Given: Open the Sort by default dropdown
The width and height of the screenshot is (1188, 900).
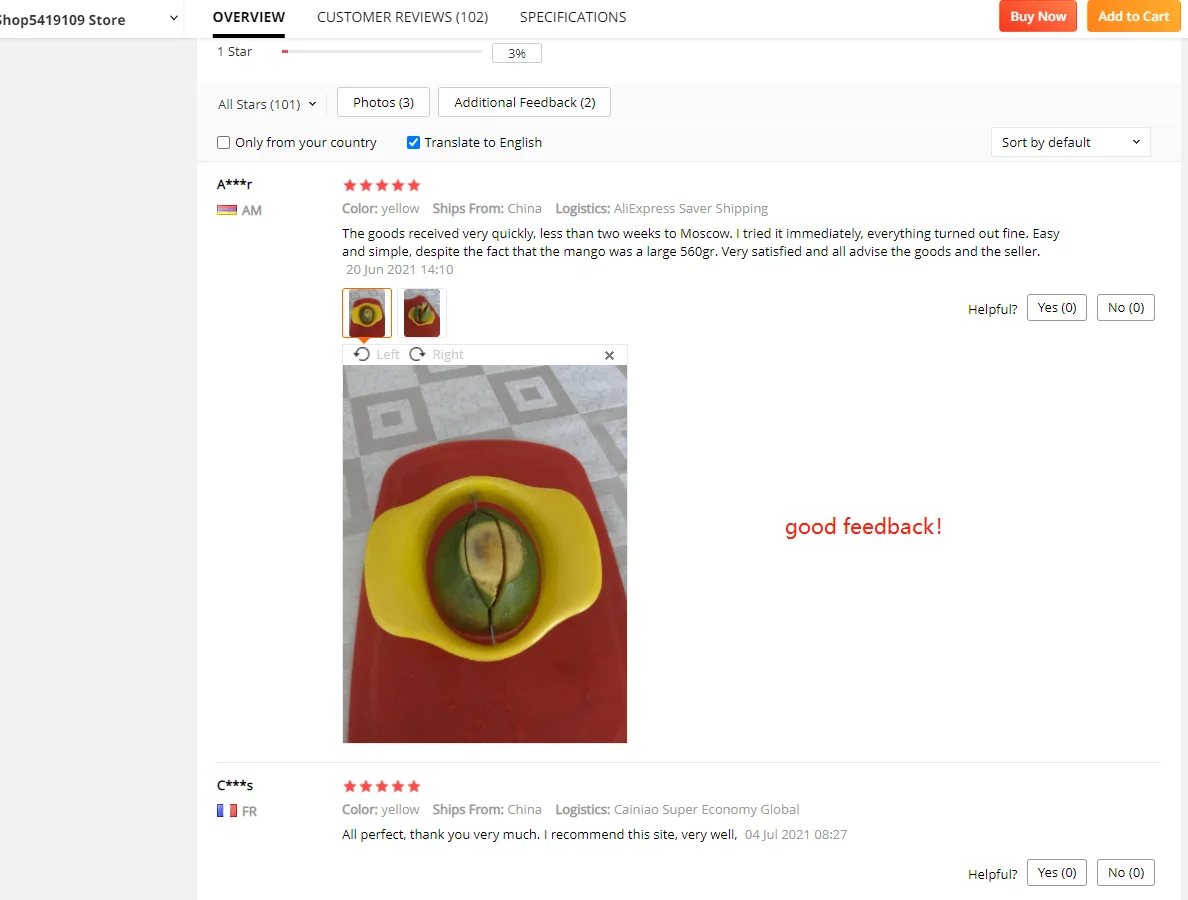Looking at the screenshot, I should [x=1071, y=142].
